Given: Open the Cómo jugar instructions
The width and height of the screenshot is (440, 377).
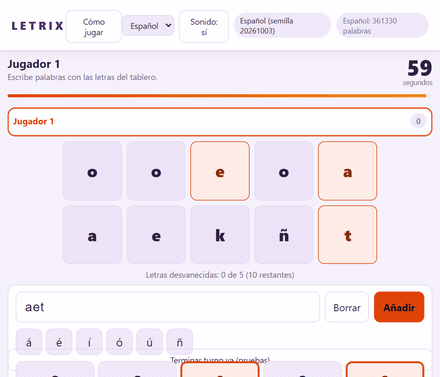Looking at the screenshot, I should (94, 27).
